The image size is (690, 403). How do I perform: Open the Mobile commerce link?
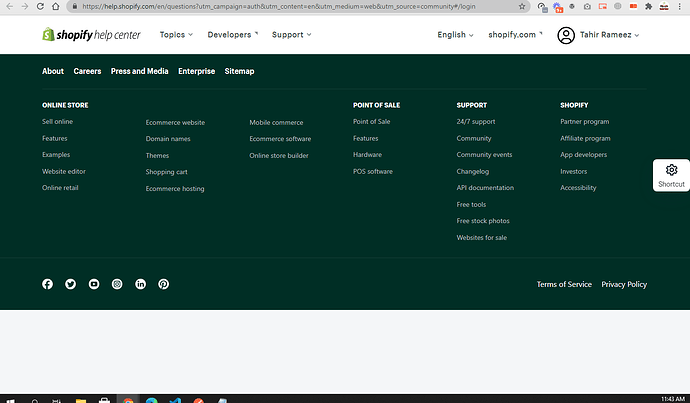[276, 122]
